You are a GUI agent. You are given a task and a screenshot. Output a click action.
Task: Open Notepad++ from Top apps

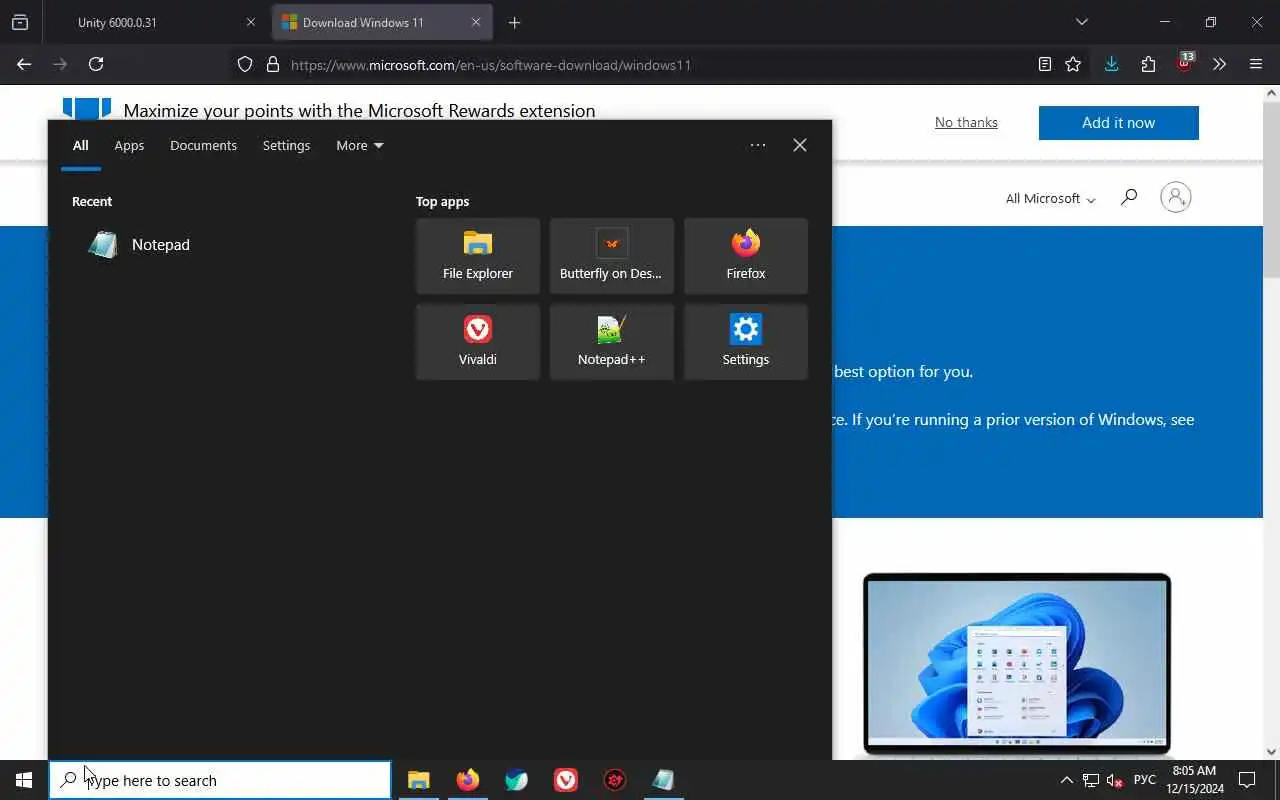[x=612, y=342]
